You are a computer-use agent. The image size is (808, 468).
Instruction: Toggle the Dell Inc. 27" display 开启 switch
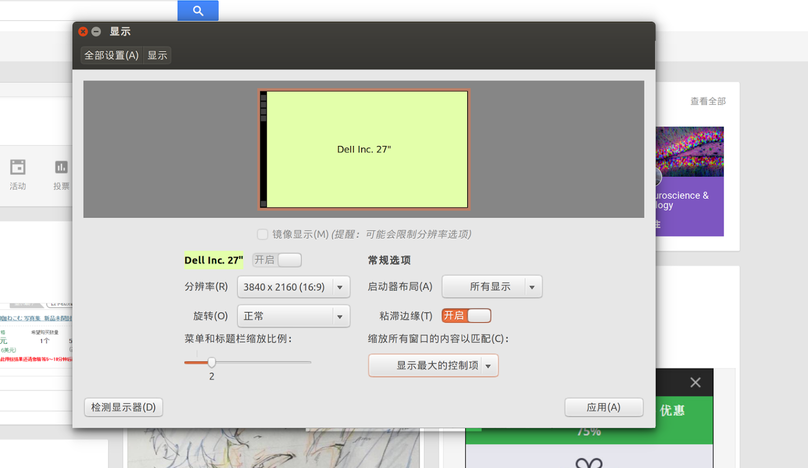[277, 260]
